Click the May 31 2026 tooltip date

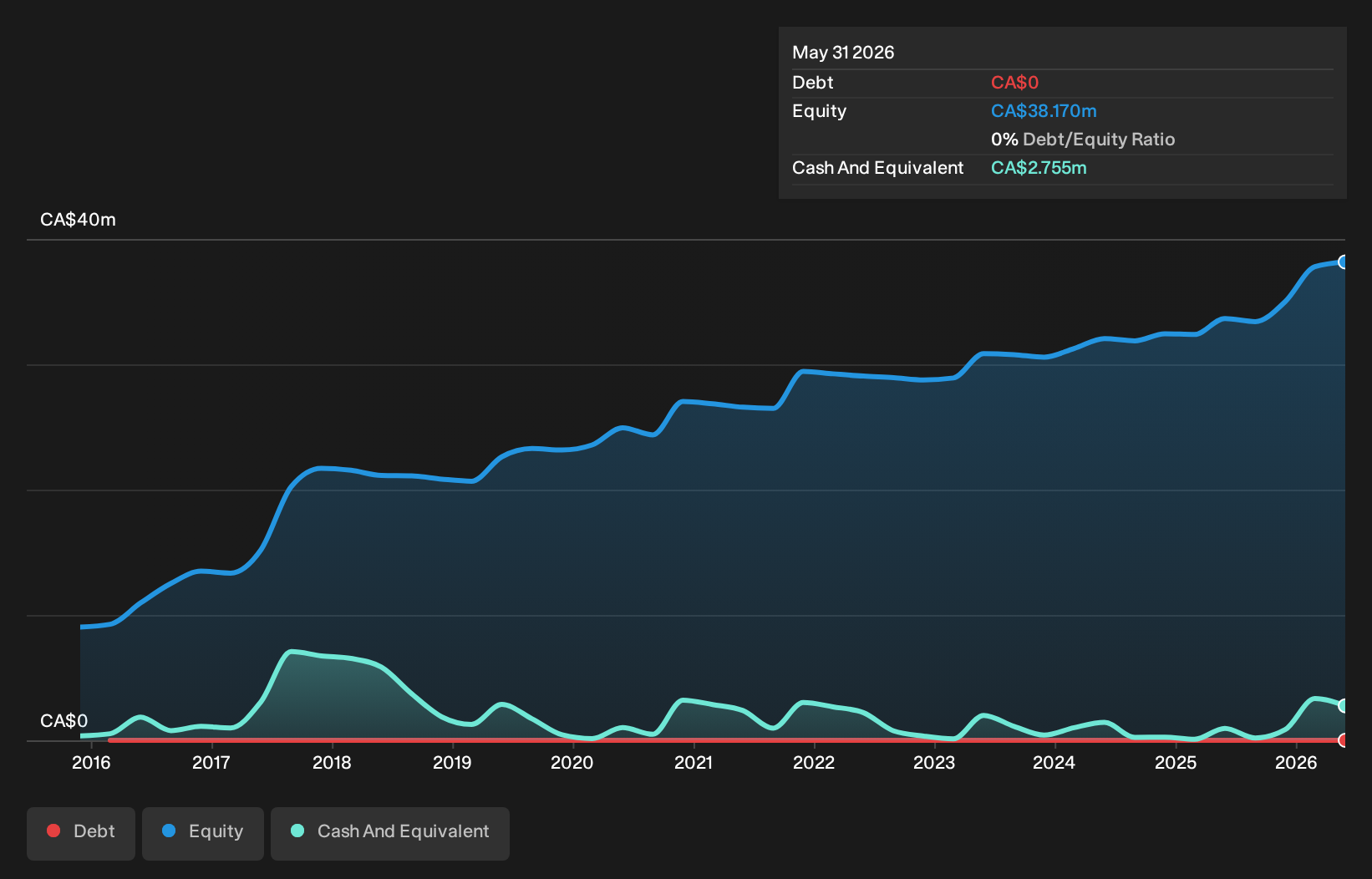(843, 53)
